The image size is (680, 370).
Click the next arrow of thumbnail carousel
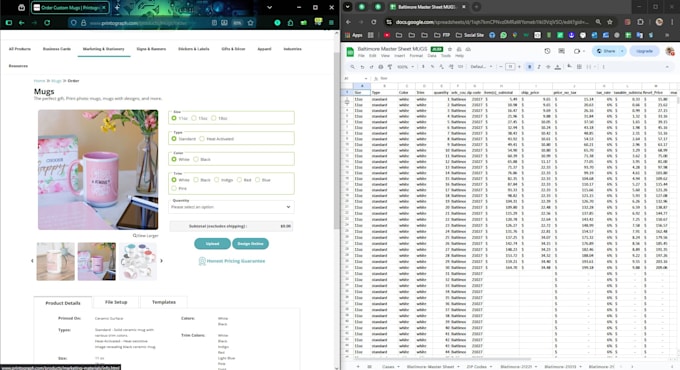click(161, 261)
